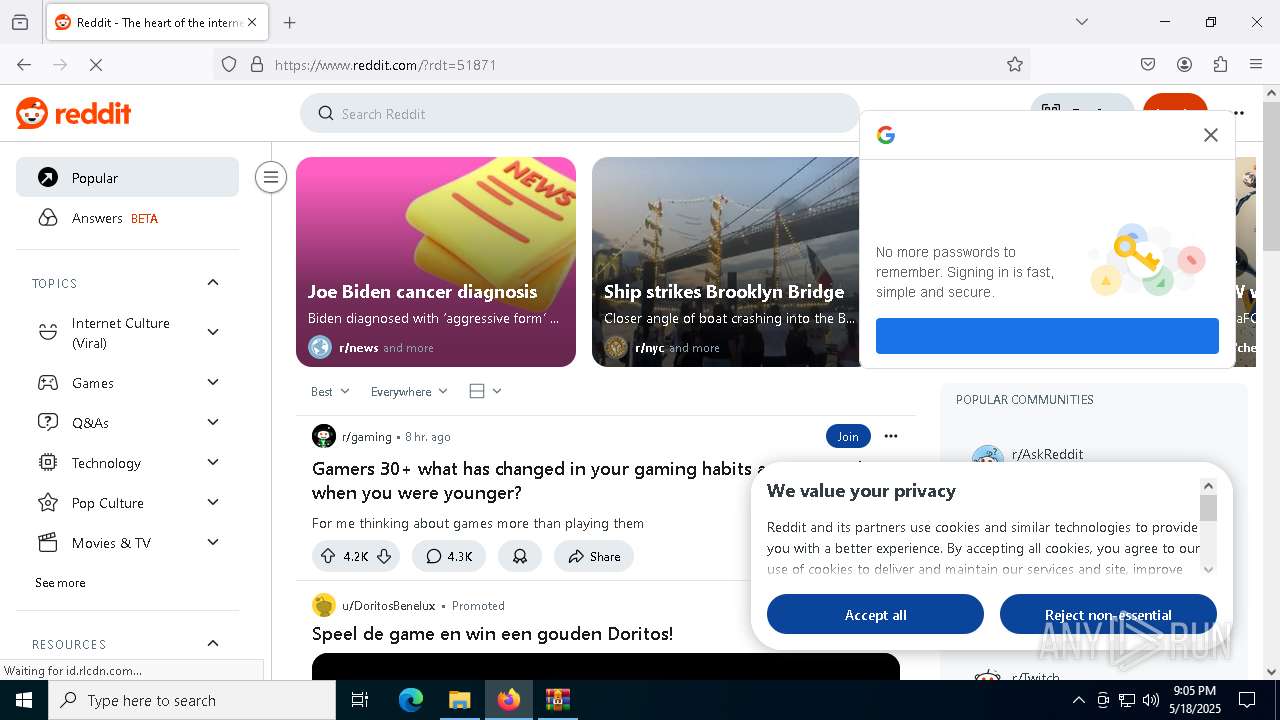This screenshot has height=720, width=1280.
Task: Collapse the Resources section
Action: point(213,643)
